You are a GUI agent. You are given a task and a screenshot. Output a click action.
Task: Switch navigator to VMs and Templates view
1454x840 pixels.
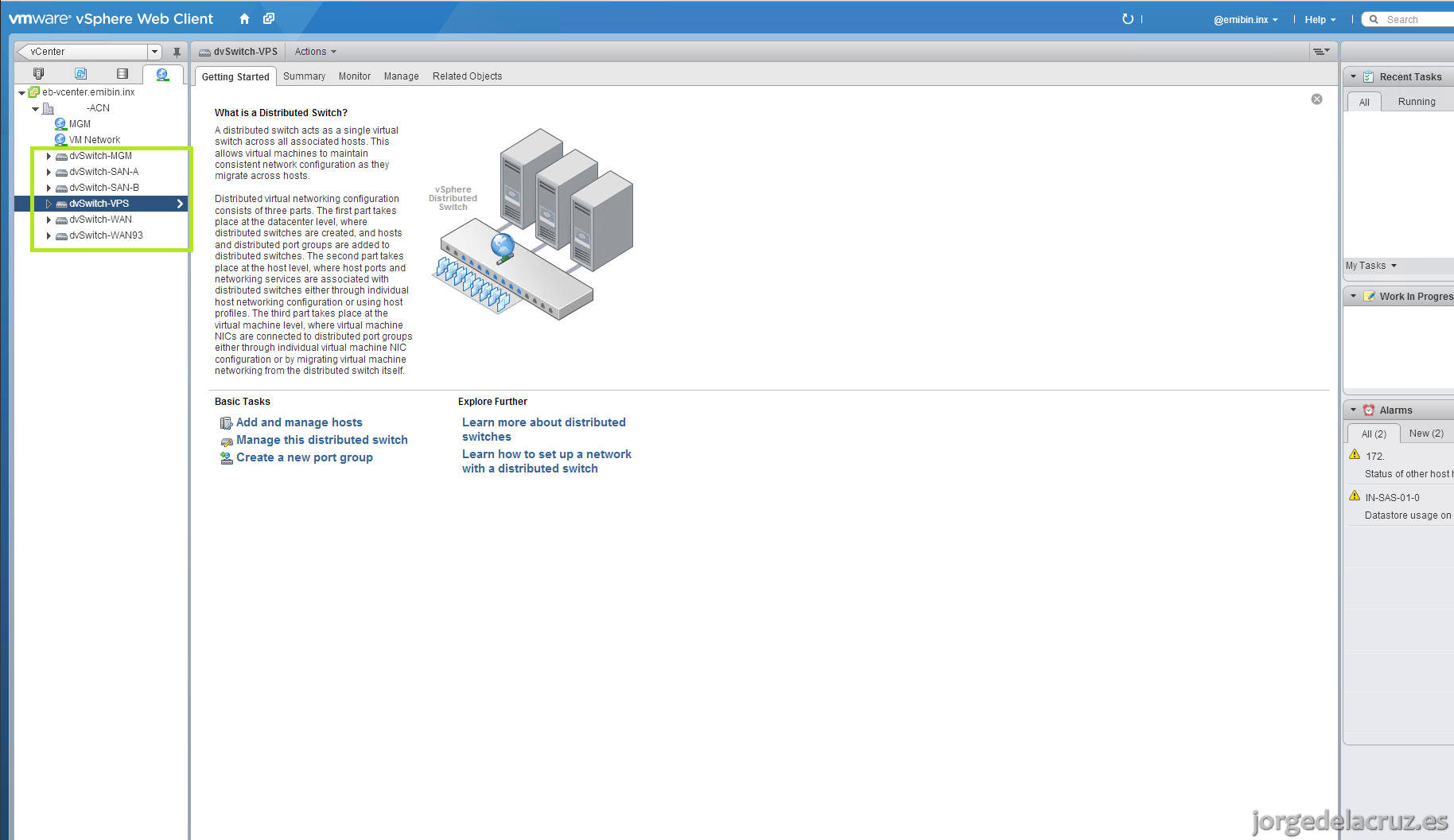(x=80, y=74)
